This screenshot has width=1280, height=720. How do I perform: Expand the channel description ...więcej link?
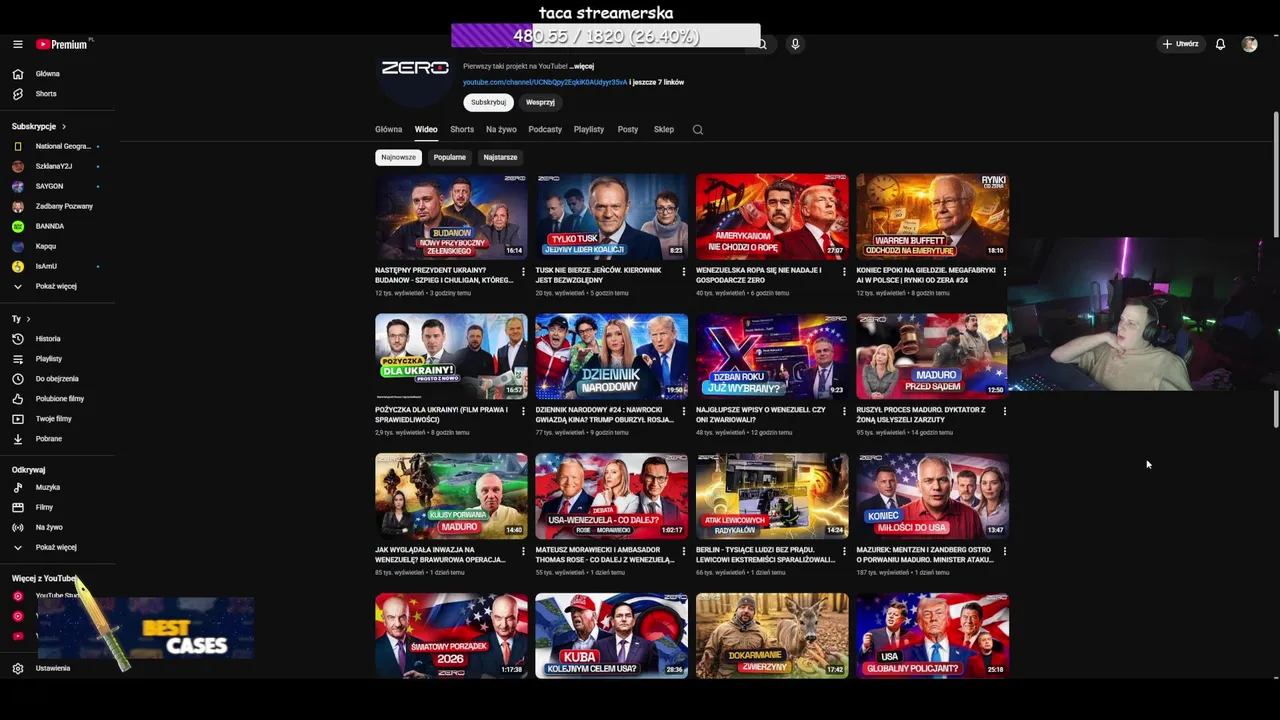pyautogui.click(x=581, y=66)
